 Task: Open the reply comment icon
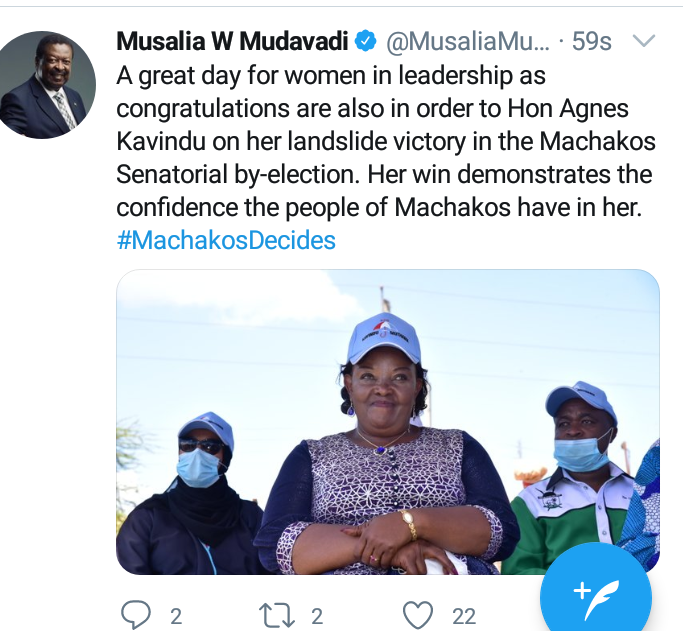click(x=135, y=615)
